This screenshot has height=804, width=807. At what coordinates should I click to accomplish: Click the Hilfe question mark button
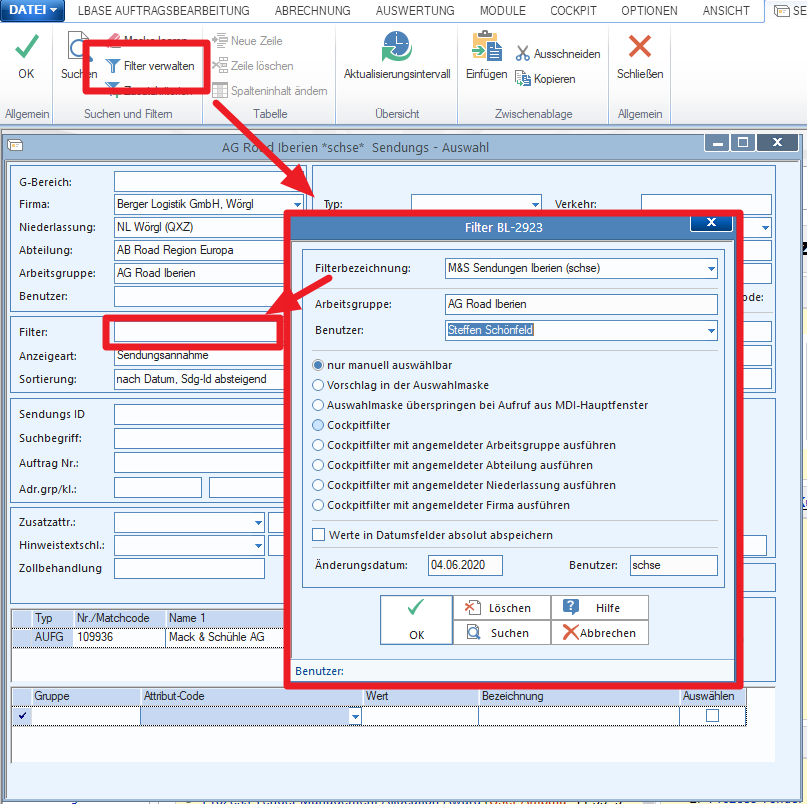pyautogui.click(x=600, y=608)
